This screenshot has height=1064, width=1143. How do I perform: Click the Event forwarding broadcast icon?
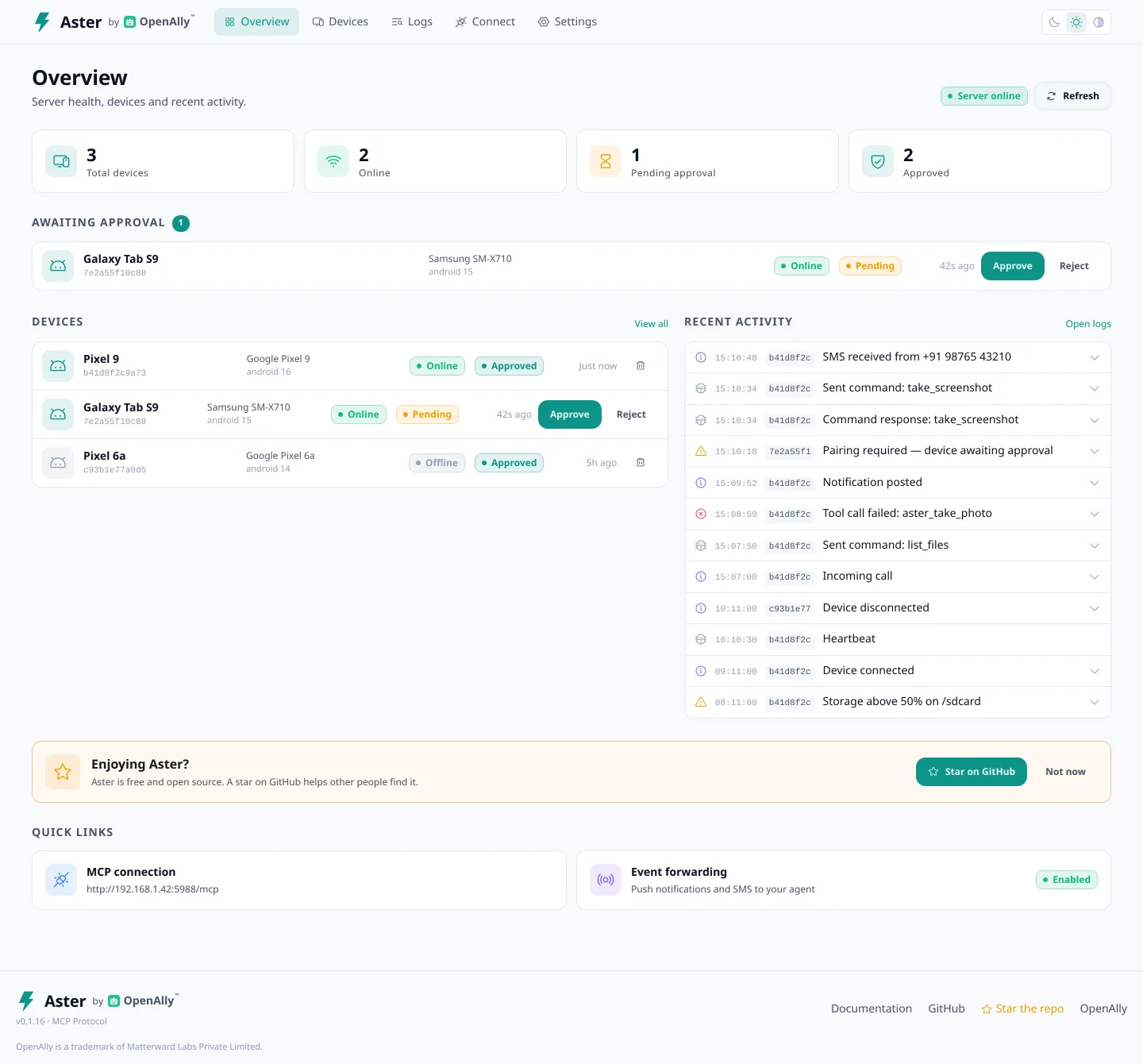[x=606, y=880]
